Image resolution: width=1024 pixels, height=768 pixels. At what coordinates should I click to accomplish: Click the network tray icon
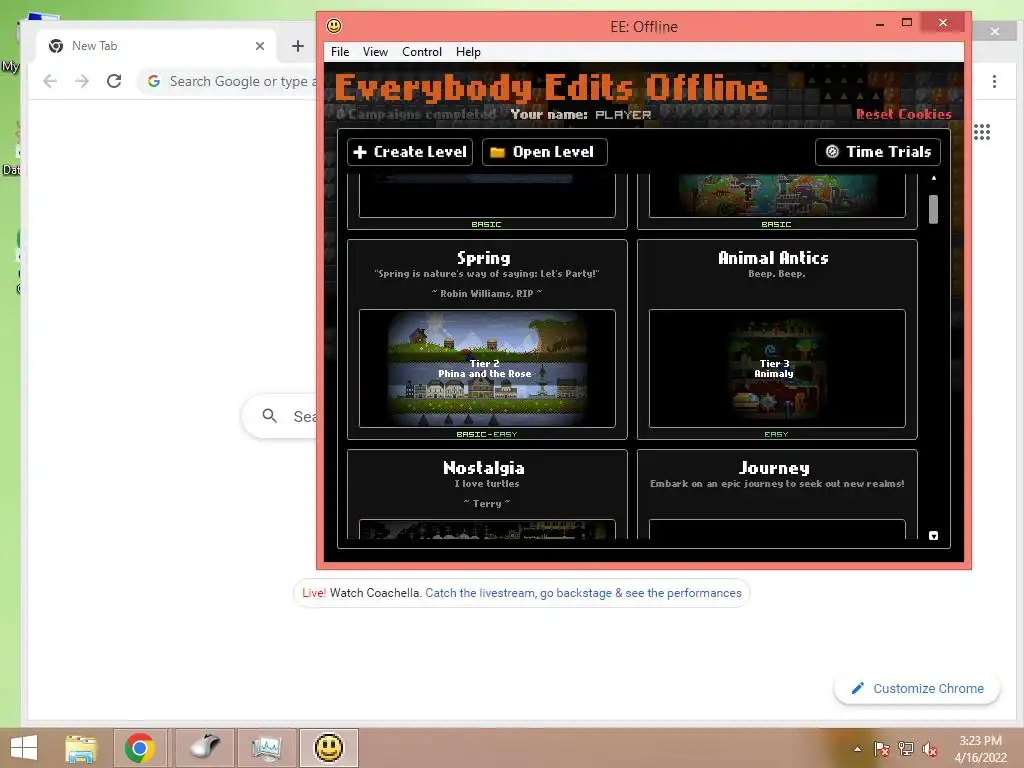(906, 749)
